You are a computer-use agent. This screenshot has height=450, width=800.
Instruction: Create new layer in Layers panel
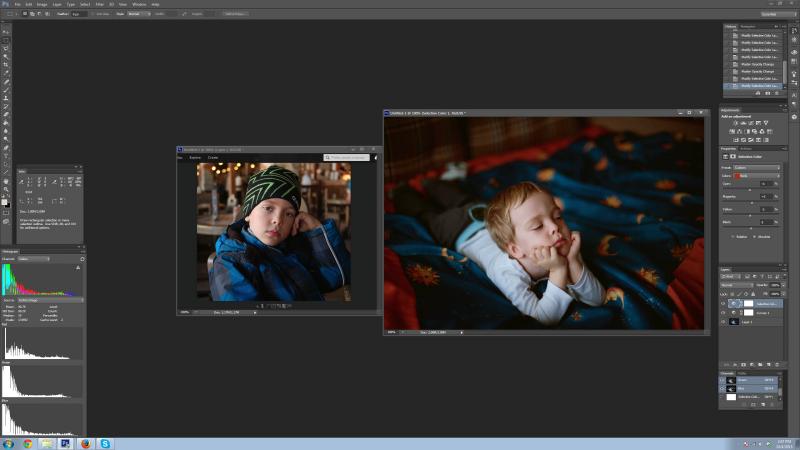pyautogui.click(x=769, y=365)
